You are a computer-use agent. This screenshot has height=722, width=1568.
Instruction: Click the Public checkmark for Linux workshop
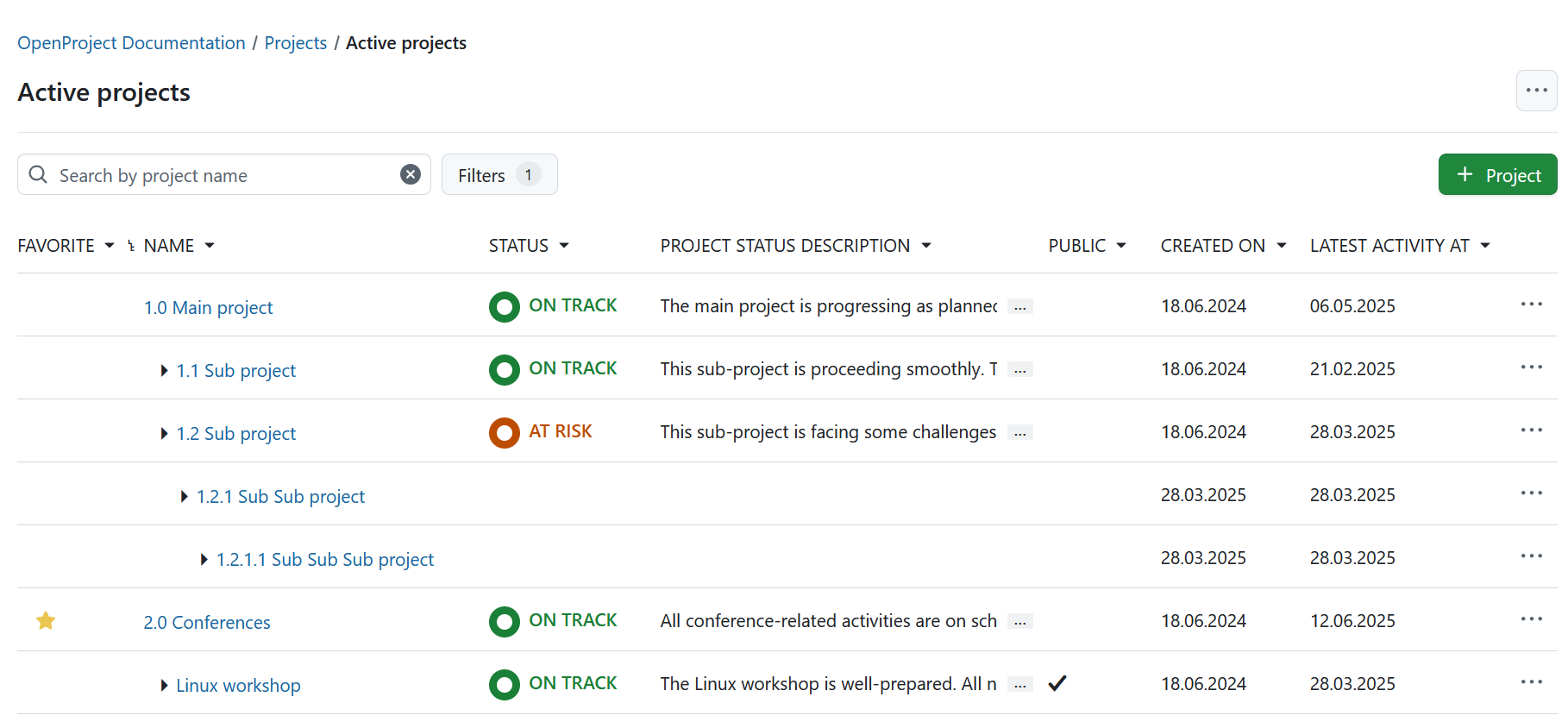coord(1057,683)
